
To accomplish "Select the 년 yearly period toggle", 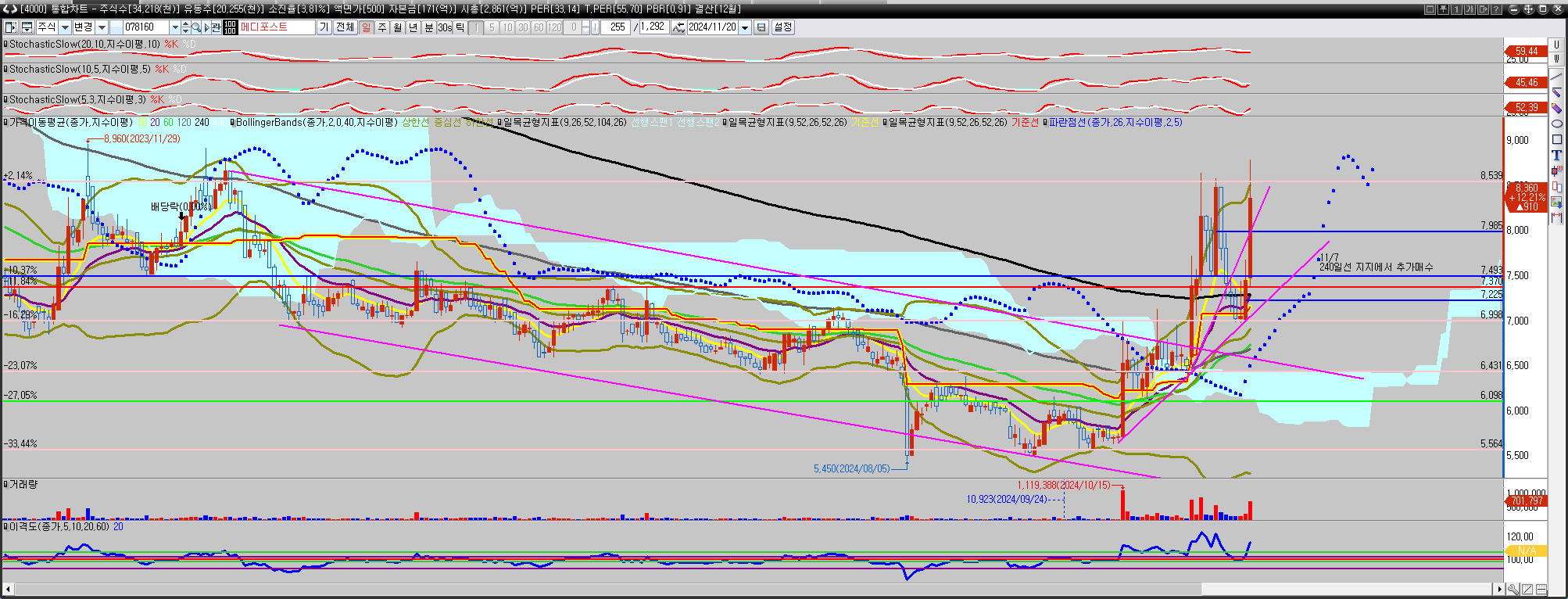I will 413,27.
